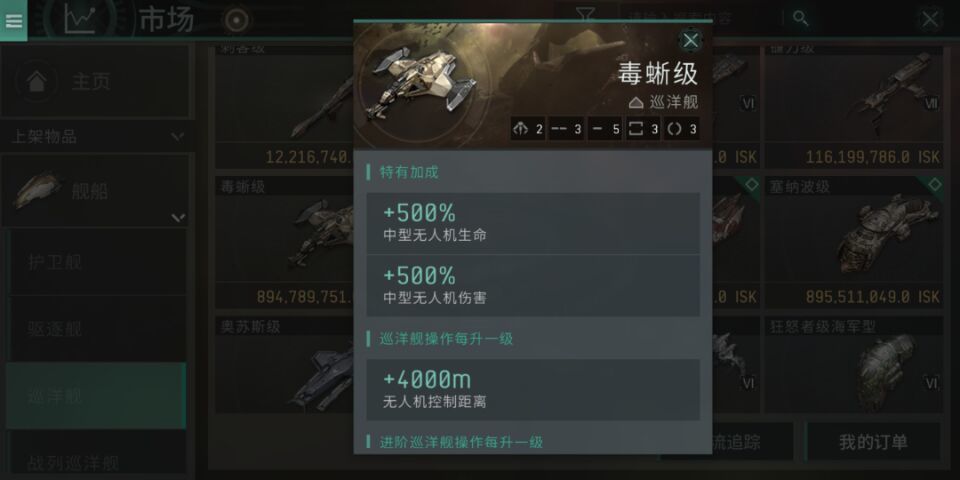Viewport: 960px width, 480px height.
Task: Open the hamburger menu icon
Action: coord(13,20)
